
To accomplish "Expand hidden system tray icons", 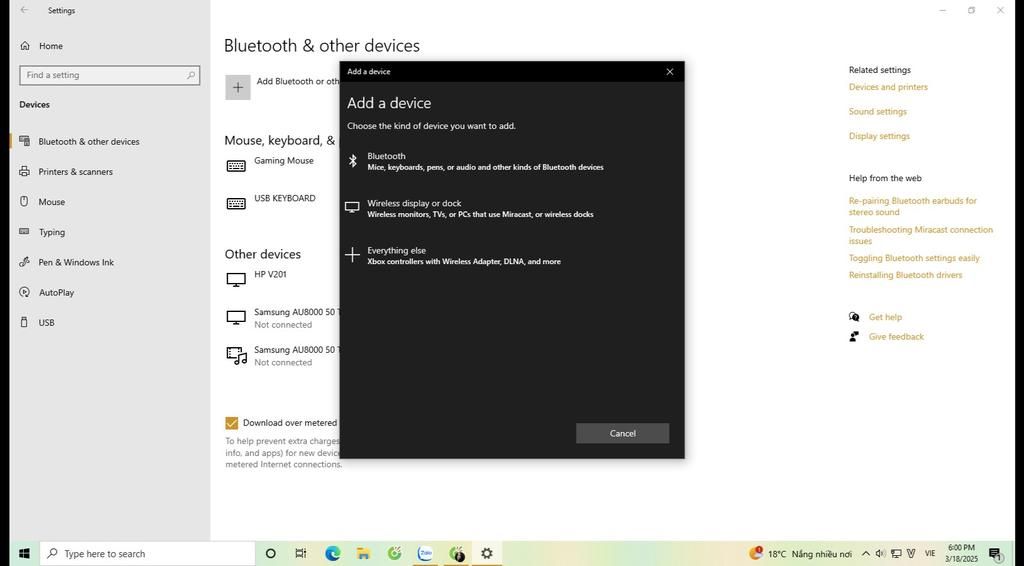I will 865,554.
